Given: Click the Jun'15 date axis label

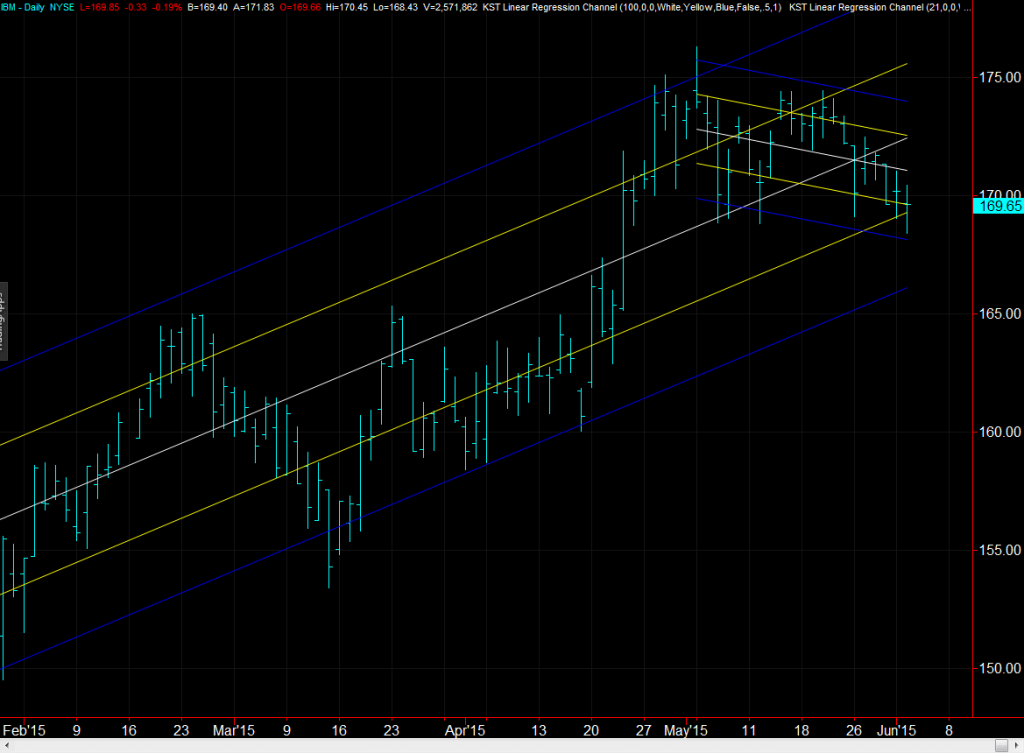Looking at the screenshot, I should coord(896,730).
